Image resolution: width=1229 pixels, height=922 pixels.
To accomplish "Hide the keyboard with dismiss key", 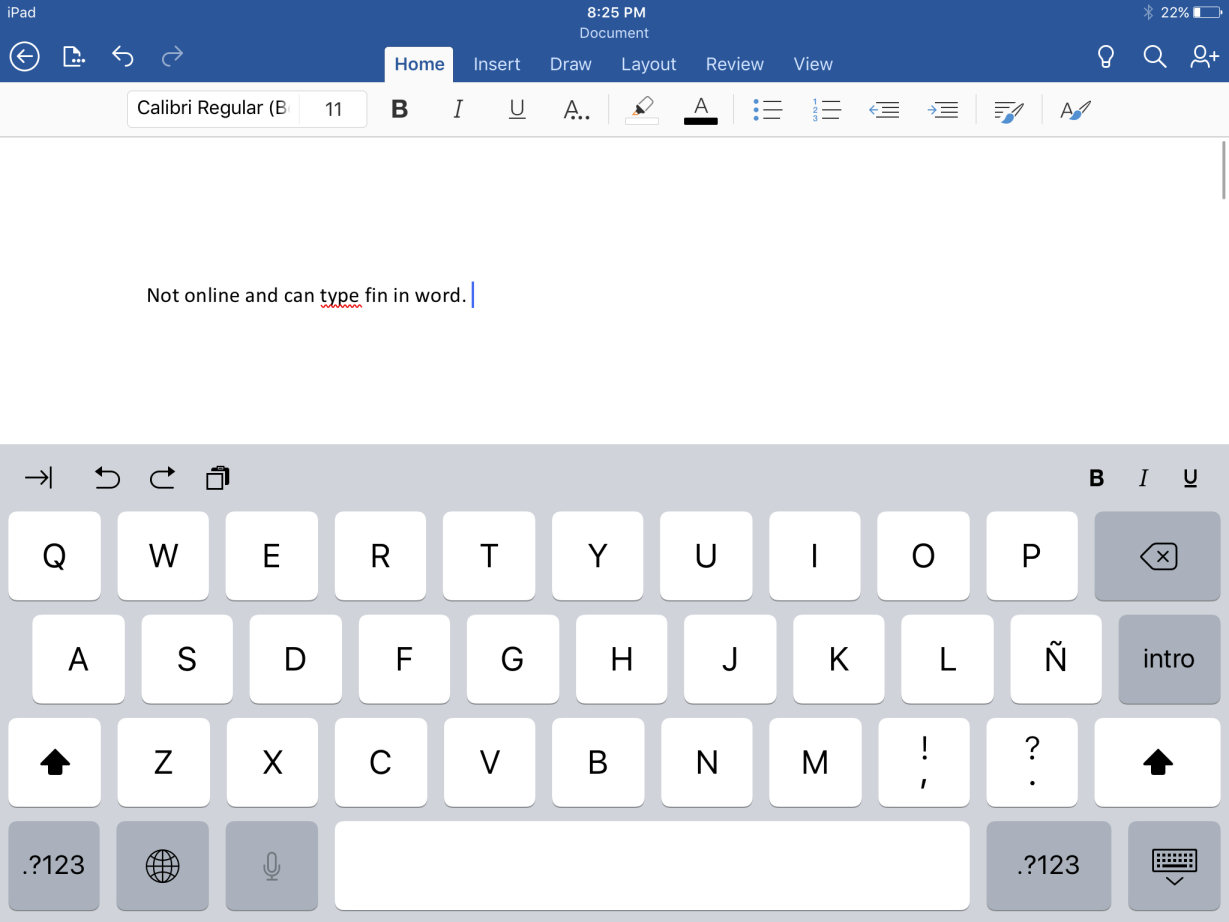I will 1174,866.
